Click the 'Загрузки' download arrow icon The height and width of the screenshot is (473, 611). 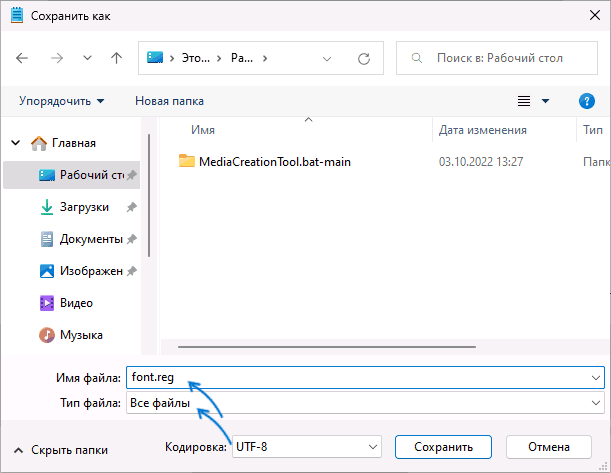point(47,207)
